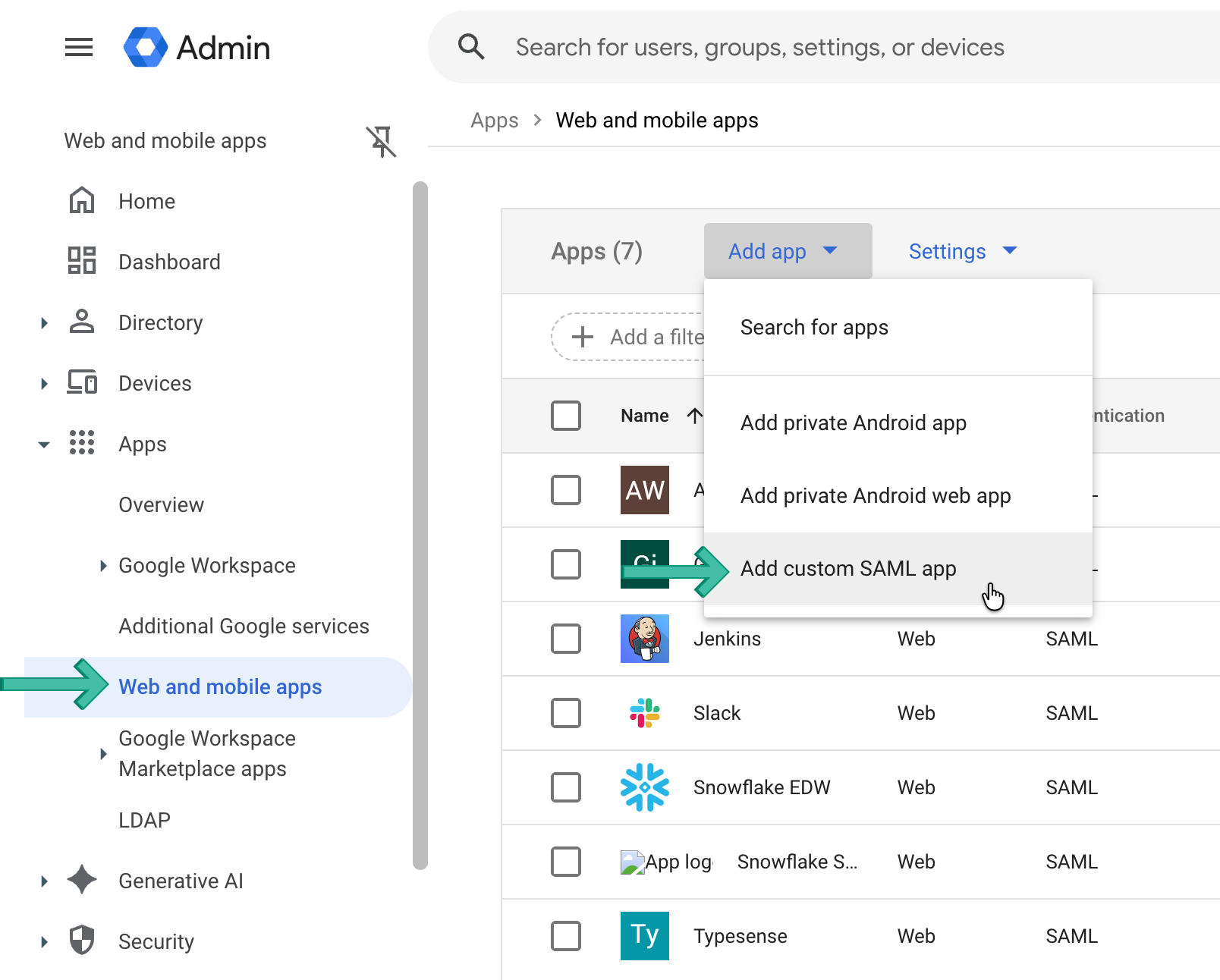Toggle the select-all apps checkbox
The height and width of the screenshot is (980, 1220).
[566, 416]
